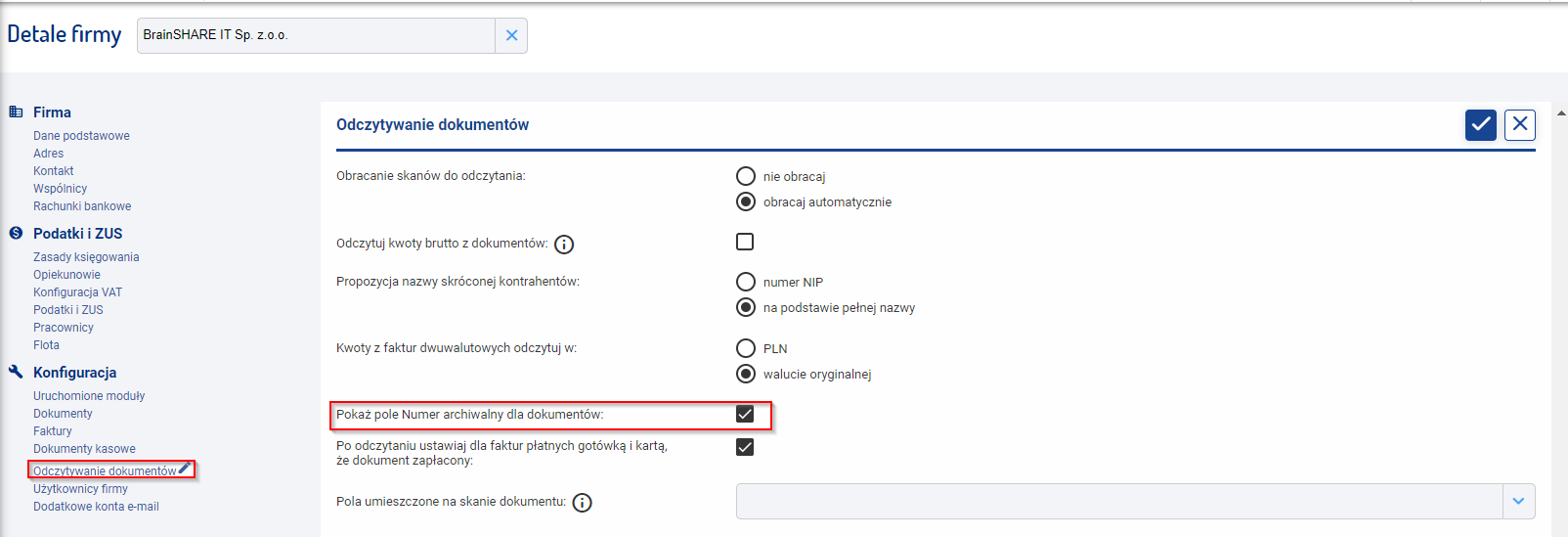Click the Konfiguracja wrench icon
Viewport: 1568px width, 537px height.
coord(16,372)
